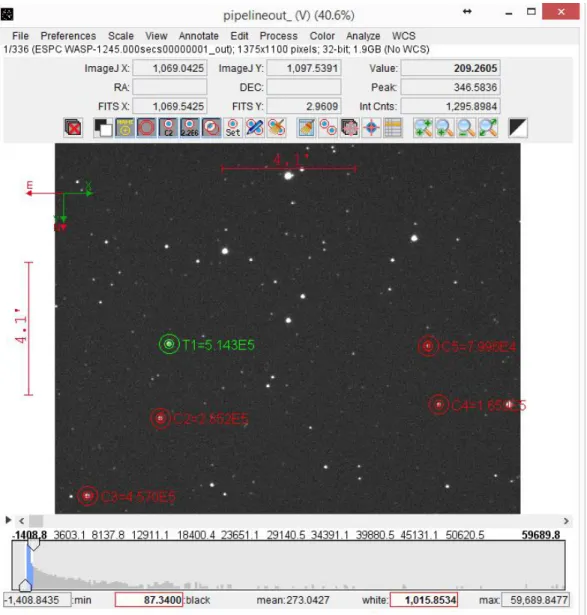Open the Process menu

[x=279, y=36]
